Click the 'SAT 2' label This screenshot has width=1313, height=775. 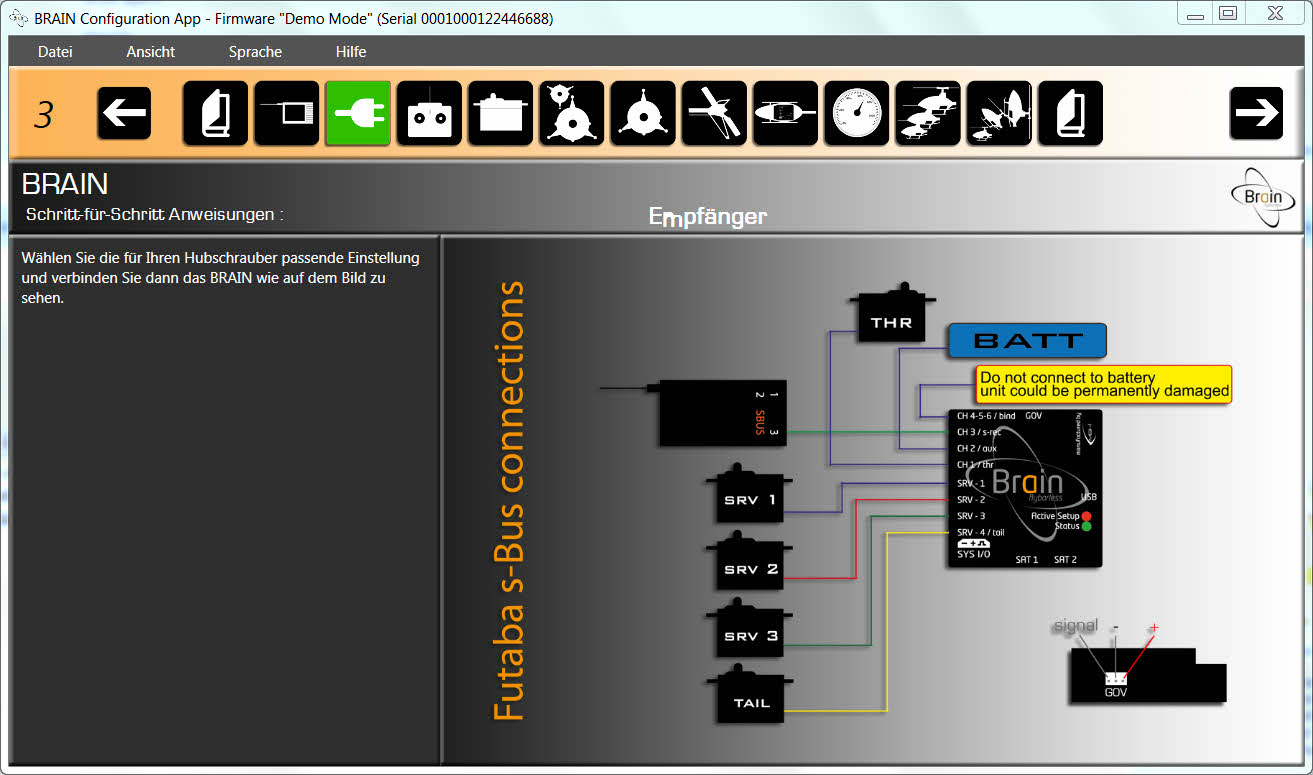click(1065, 560)
